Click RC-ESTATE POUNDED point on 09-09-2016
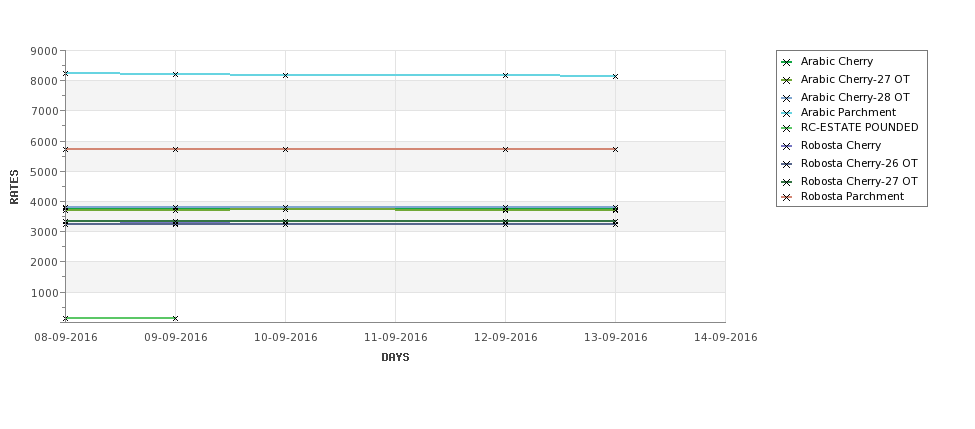 point(175,318)
